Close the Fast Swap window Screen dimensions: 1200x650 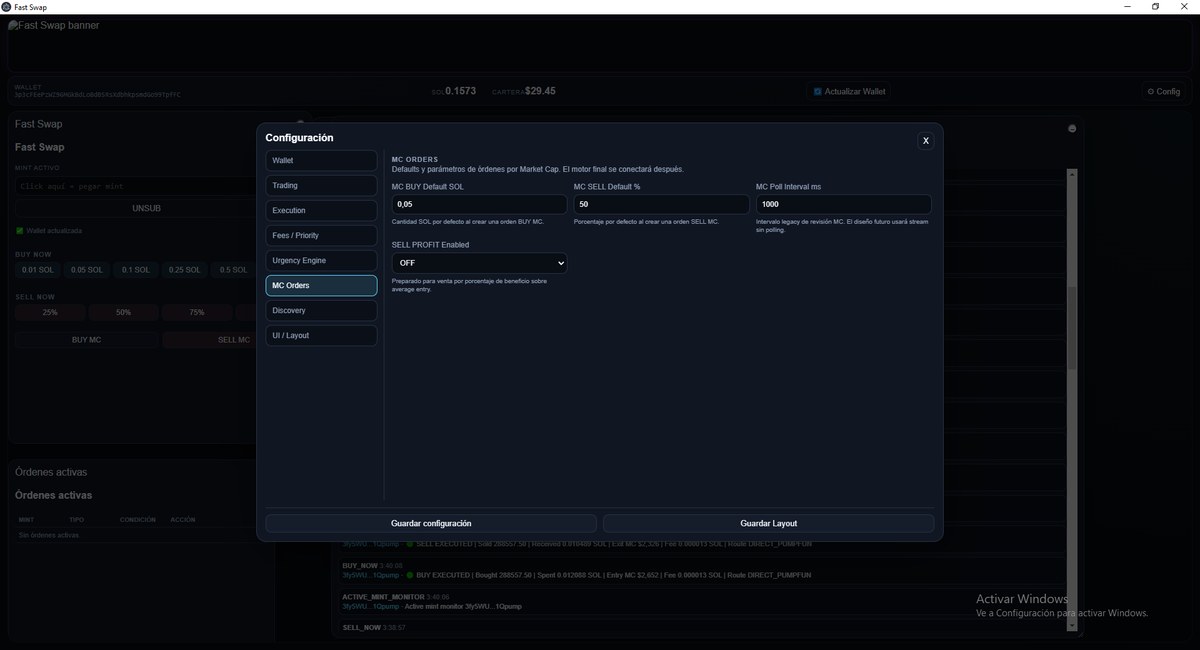coord(1185,7)
